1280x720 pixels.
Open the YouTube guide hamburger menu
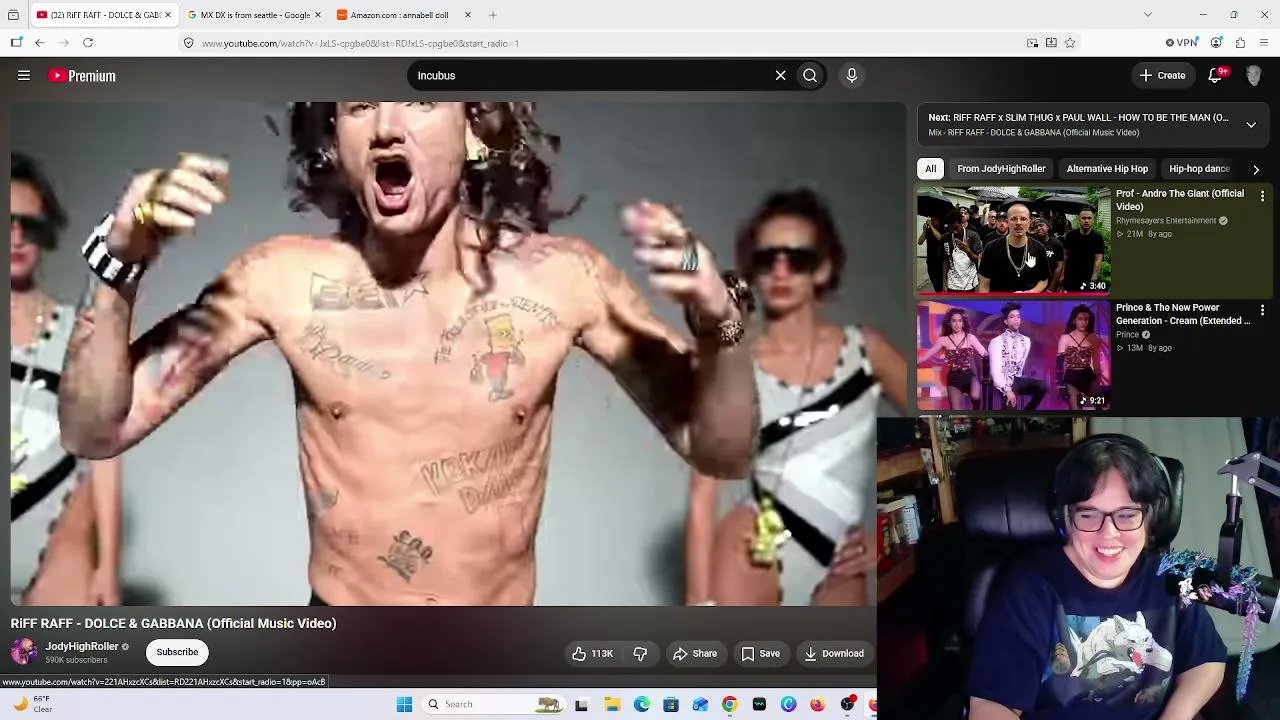coord(24,75)
